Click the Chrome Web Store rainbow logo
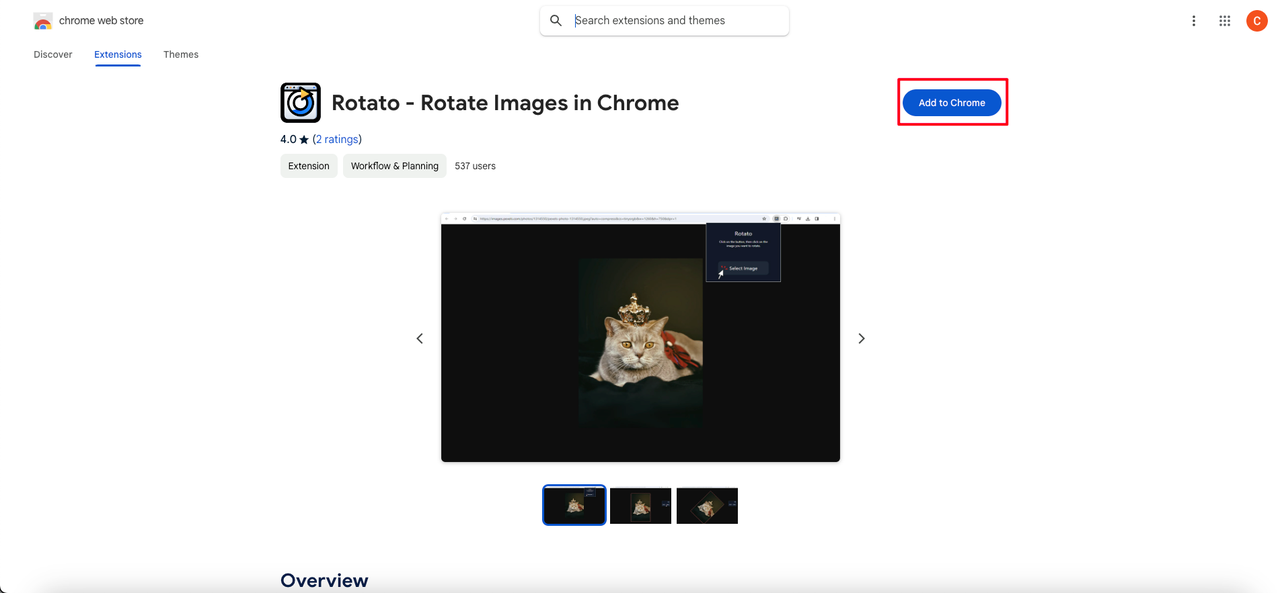 (x=43, y=21)
